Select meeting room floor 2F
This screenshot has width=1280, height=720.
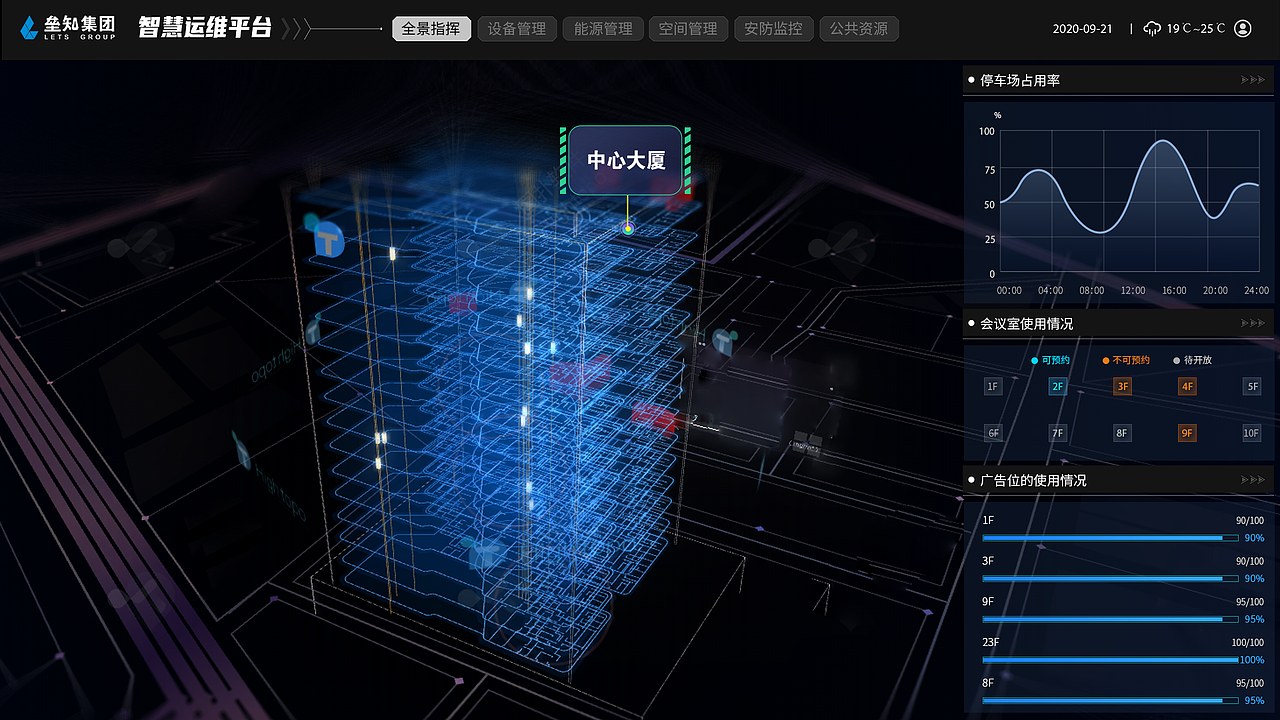(x=1058, y=386)
